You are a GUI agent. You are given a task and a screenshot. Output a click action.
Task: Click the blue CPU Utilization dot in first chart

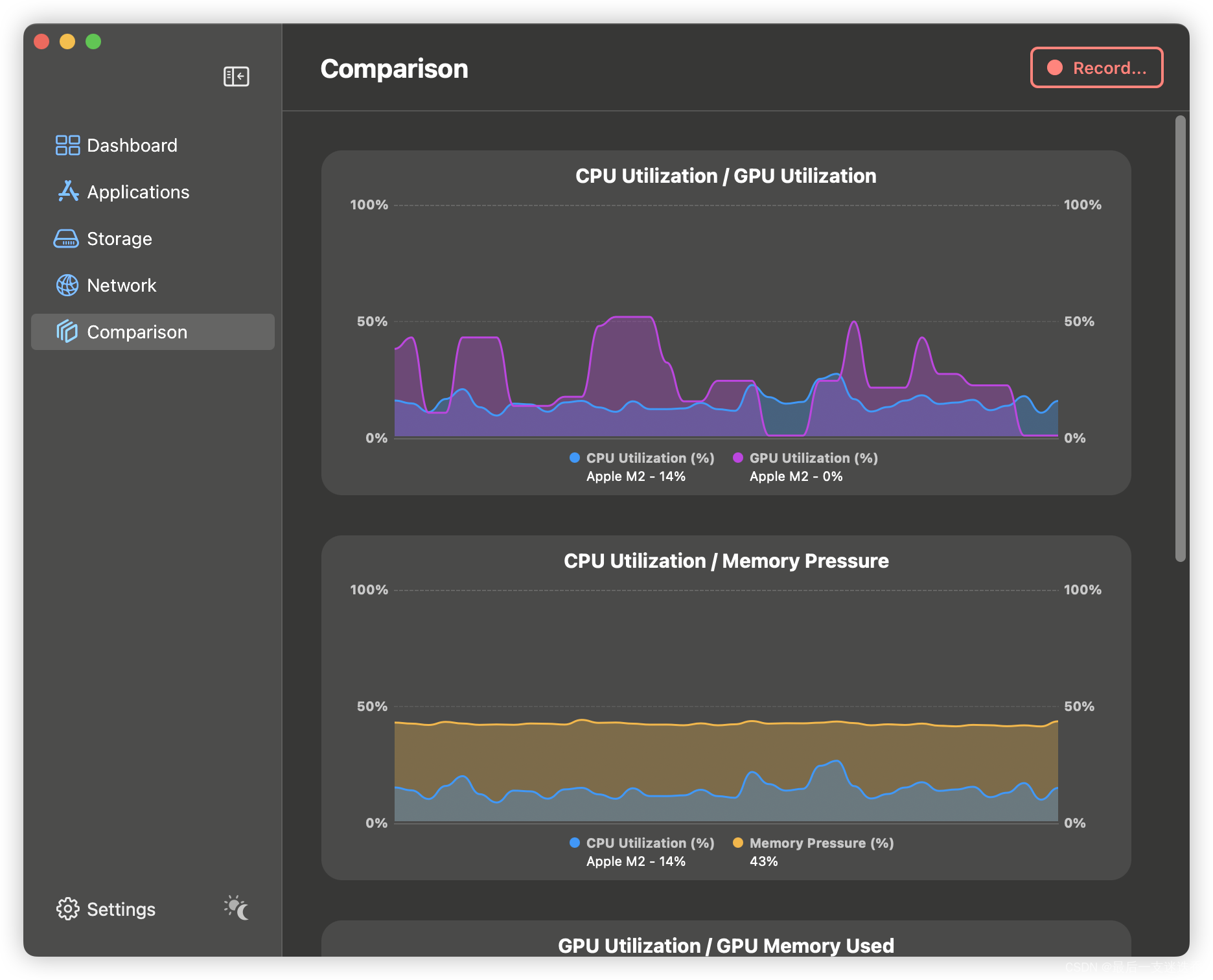pyautogui.click(x=575, y=458)
